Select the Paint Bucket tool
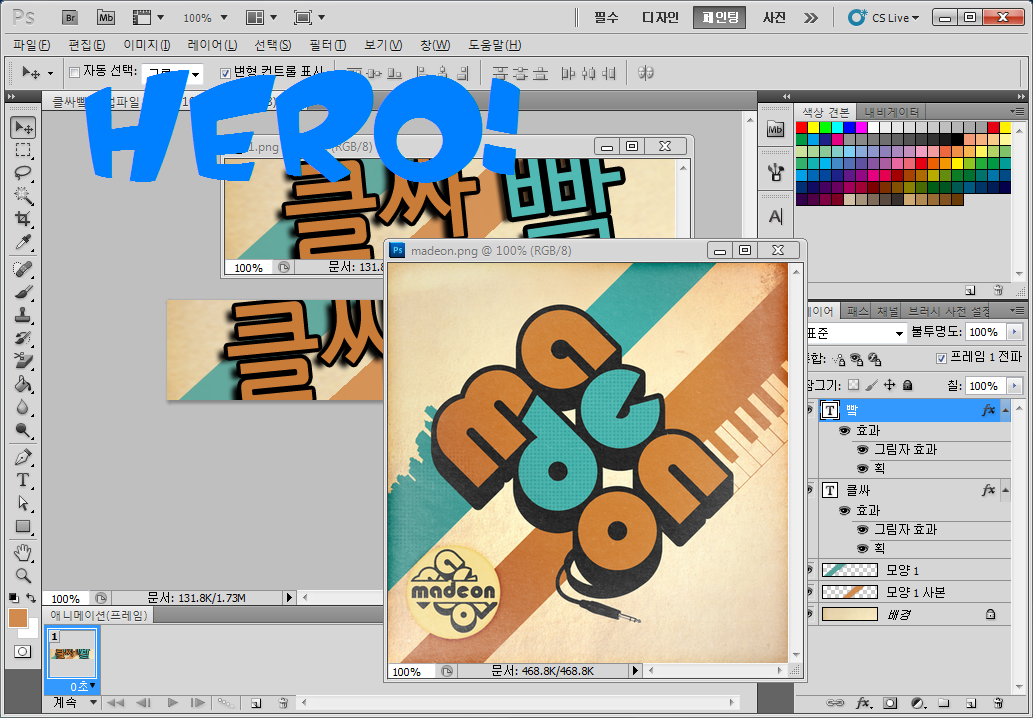 tap(23, 383)
